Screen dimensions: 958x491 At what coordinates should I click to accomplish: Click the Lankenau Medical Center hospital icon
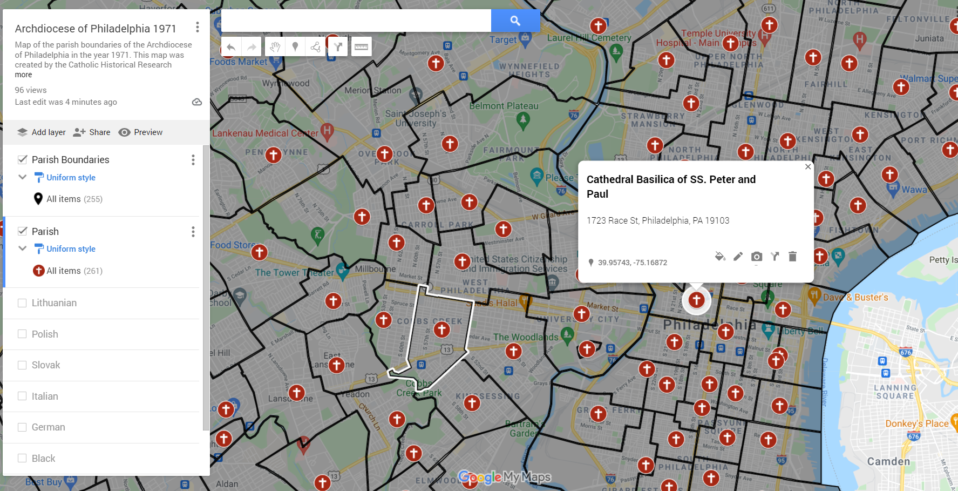pyautogui.click(x=327, y=130)
